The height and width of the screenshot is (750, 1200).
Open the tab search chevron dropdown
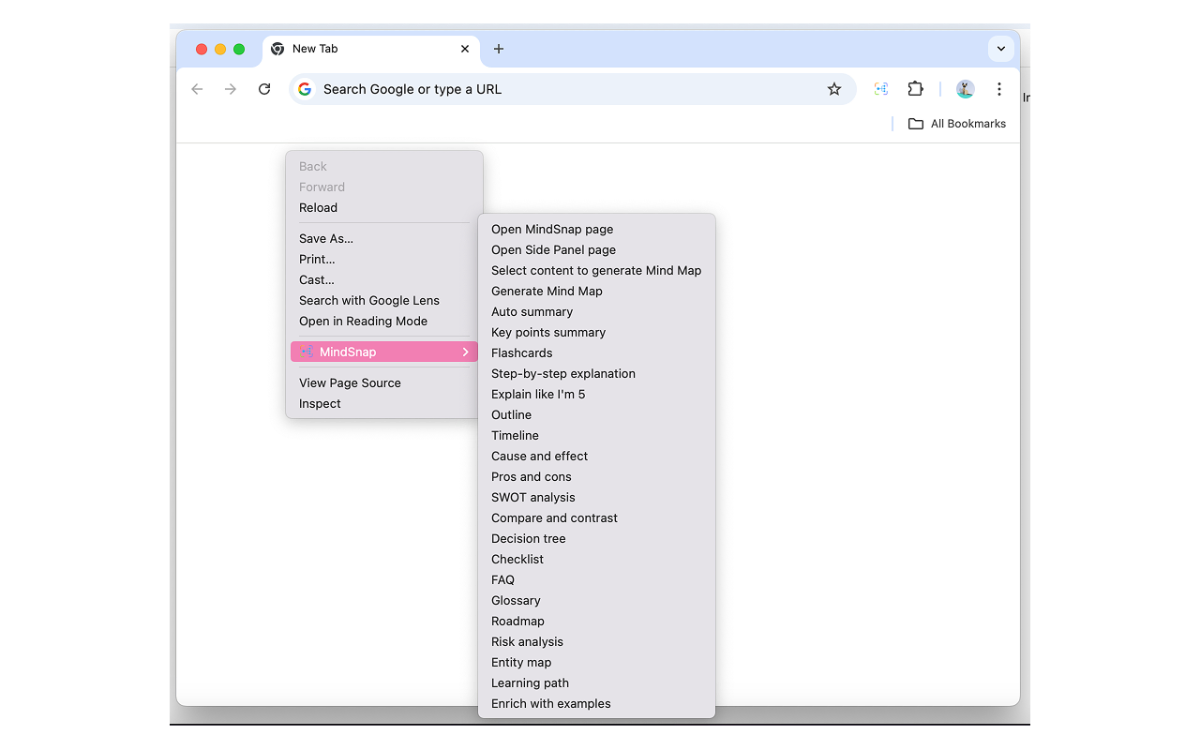point(1001,48)
